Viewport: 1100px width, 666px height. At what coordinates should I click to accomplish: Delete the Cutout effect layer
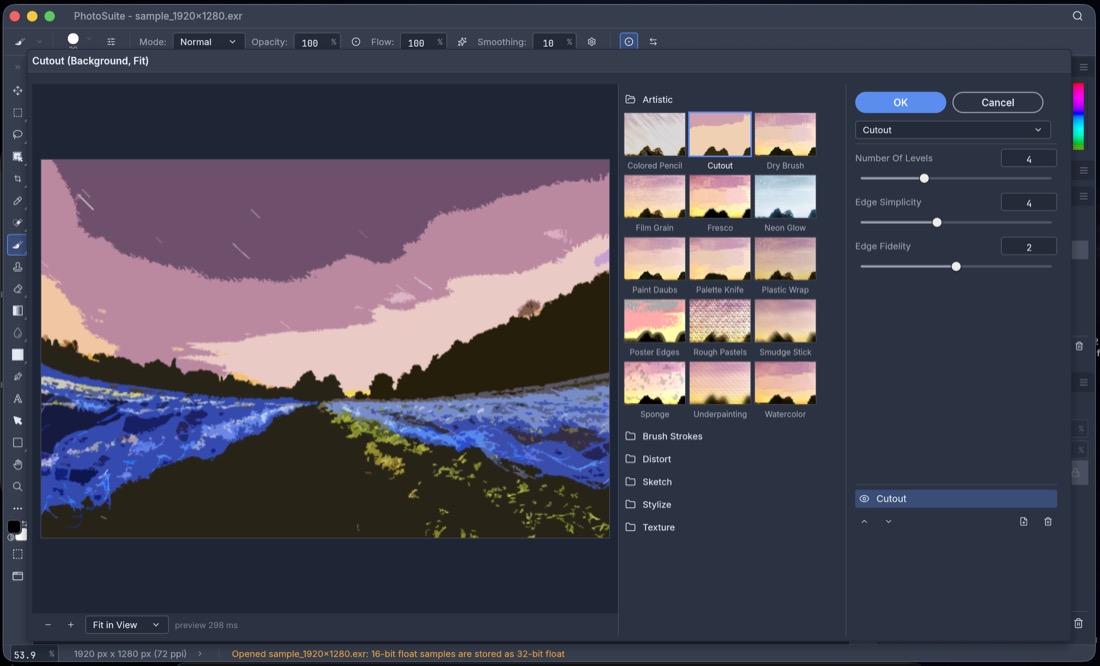[x=1048, y=521]
